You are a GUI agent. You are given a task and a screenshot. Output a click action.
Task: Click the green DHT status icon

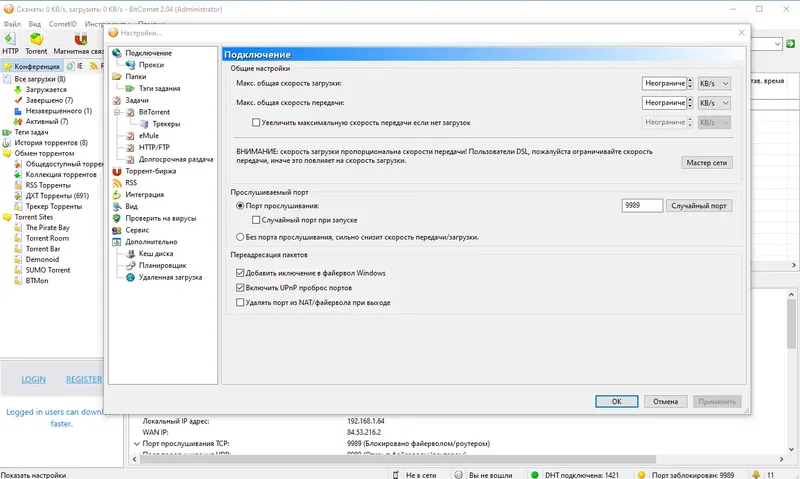point(534,475)
